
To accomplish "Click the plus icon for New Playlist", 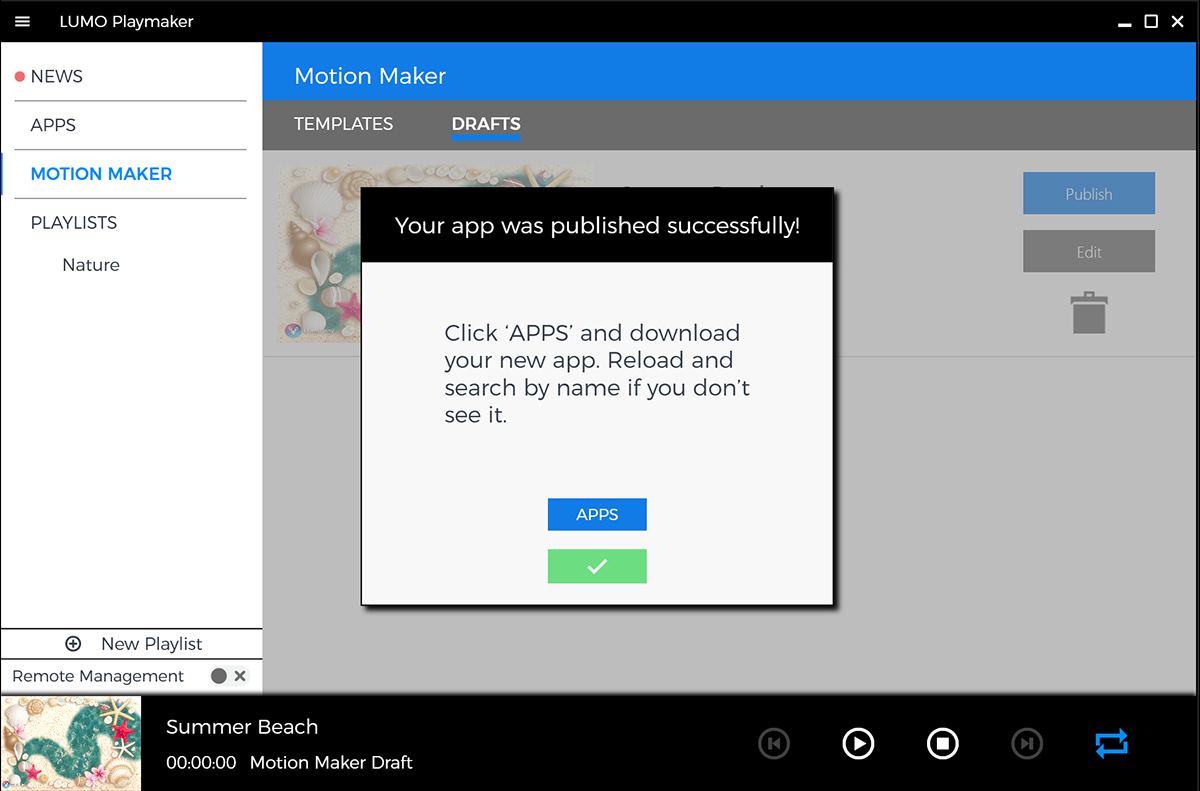I will [73, 644].
